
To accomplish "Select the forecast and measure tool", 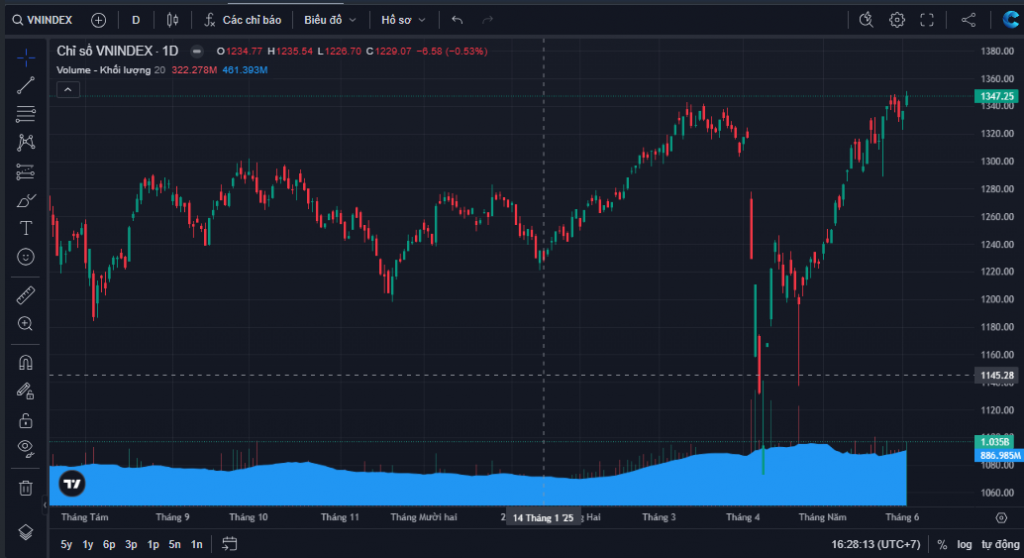I will pyautogui.click(x=25, y=171).
